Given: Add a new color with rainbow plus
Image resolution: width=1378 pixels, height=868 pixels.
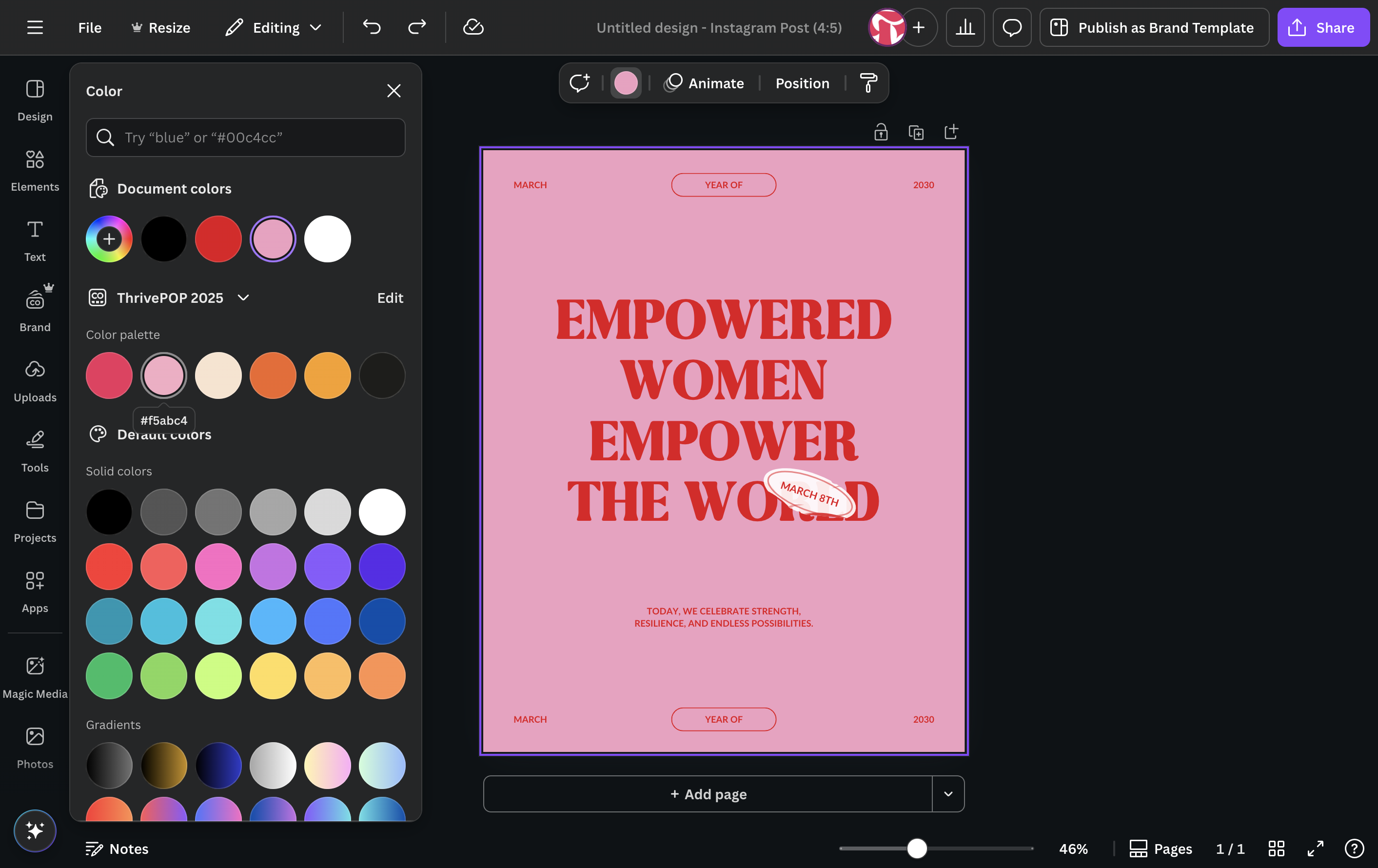Looking at the screenshot, I should tap(109, 238).
